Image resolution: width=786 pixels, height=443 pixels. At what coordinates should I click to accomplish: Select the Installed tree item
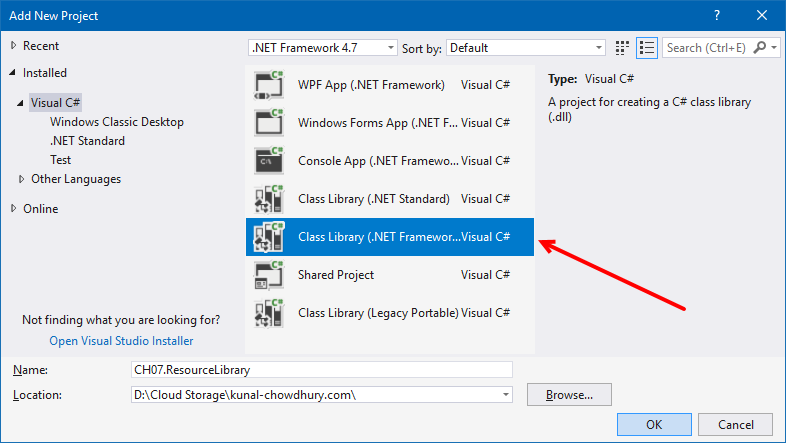[x=45, y=73]
